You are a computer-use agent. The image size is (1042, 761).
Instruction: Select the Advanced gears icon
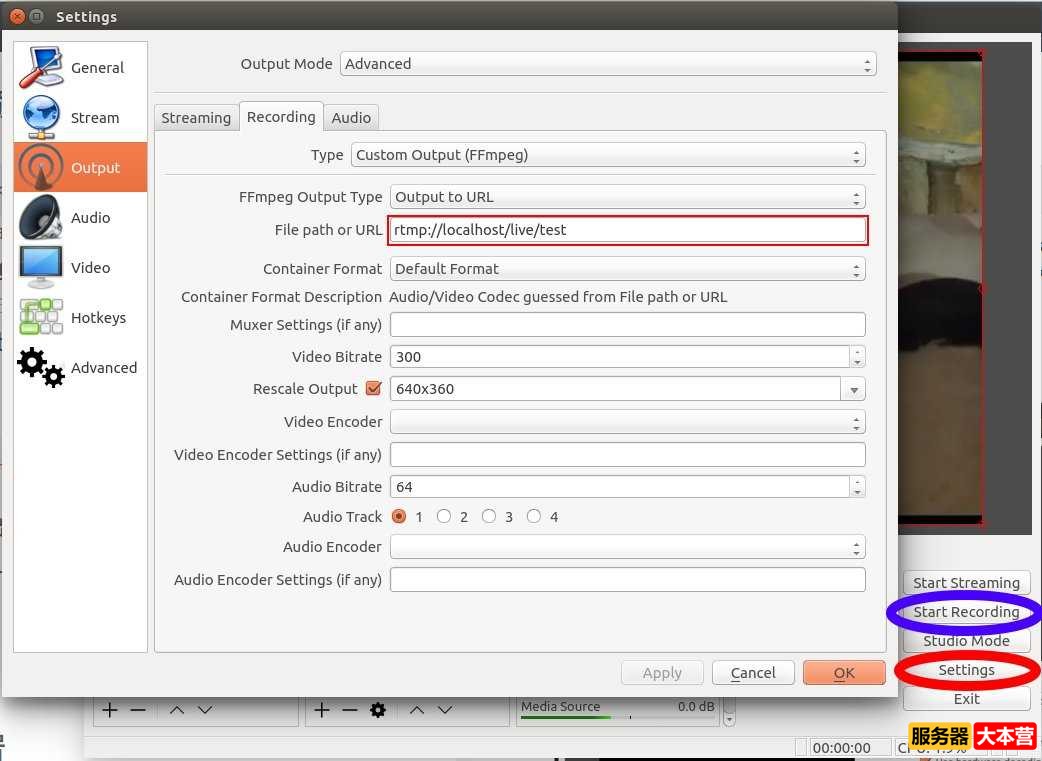(41, 368)
